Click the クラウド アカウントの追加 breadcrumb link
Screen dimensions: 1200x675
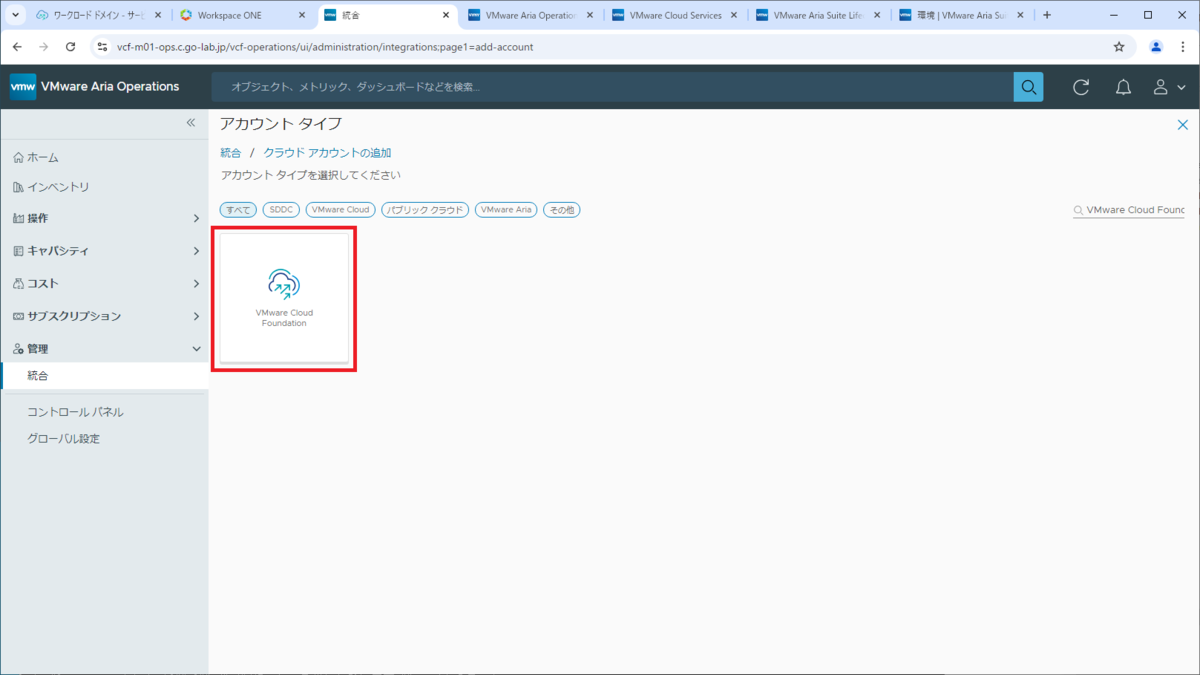(x=327, y=153)
